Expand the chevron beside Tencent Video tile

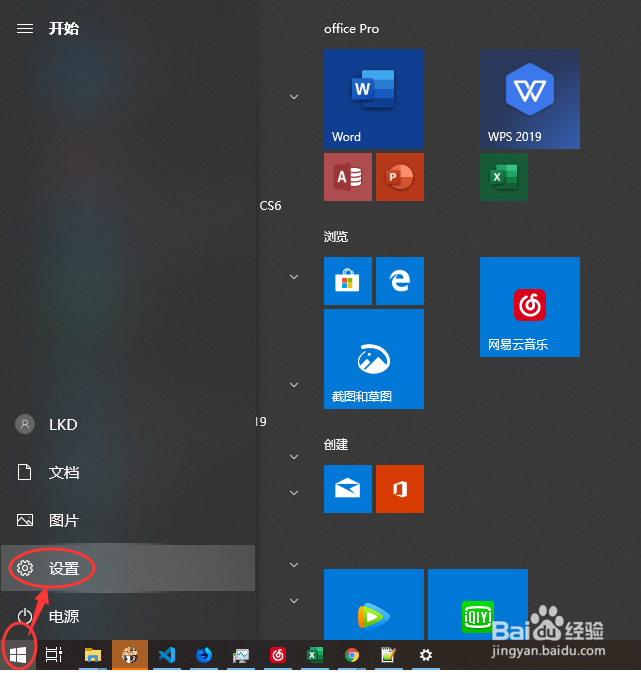click(x=294, y=601)
